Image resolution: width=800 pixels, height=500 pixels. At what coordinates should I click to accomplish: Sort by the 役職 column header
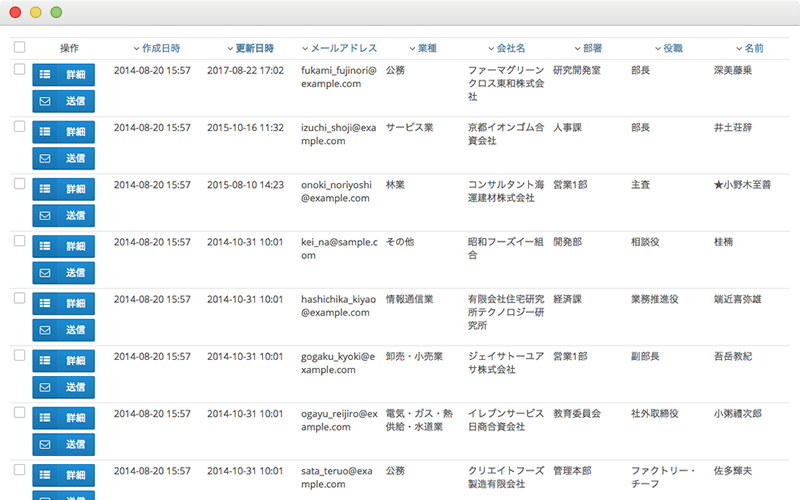click(x=668, y=48)
